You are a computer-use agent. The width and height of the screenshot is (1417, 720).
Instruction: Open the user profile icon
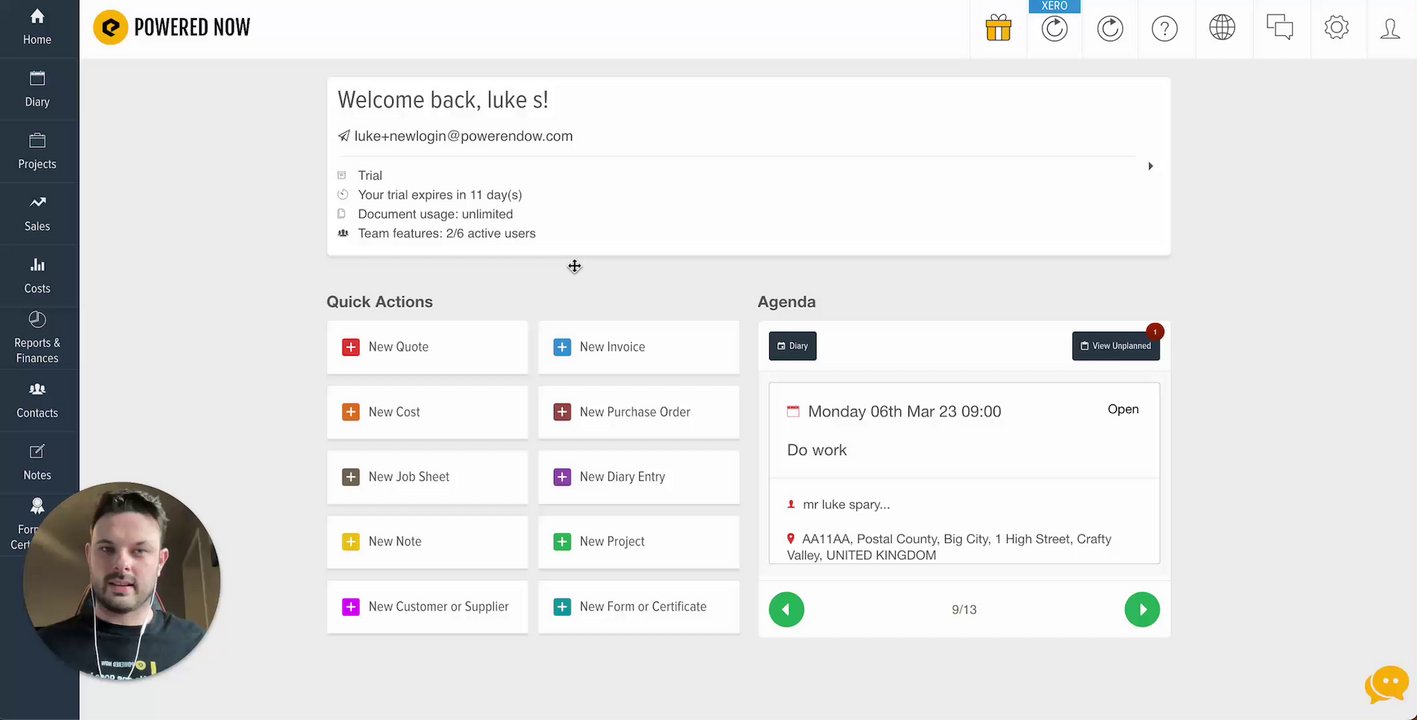click(1390, 28)
